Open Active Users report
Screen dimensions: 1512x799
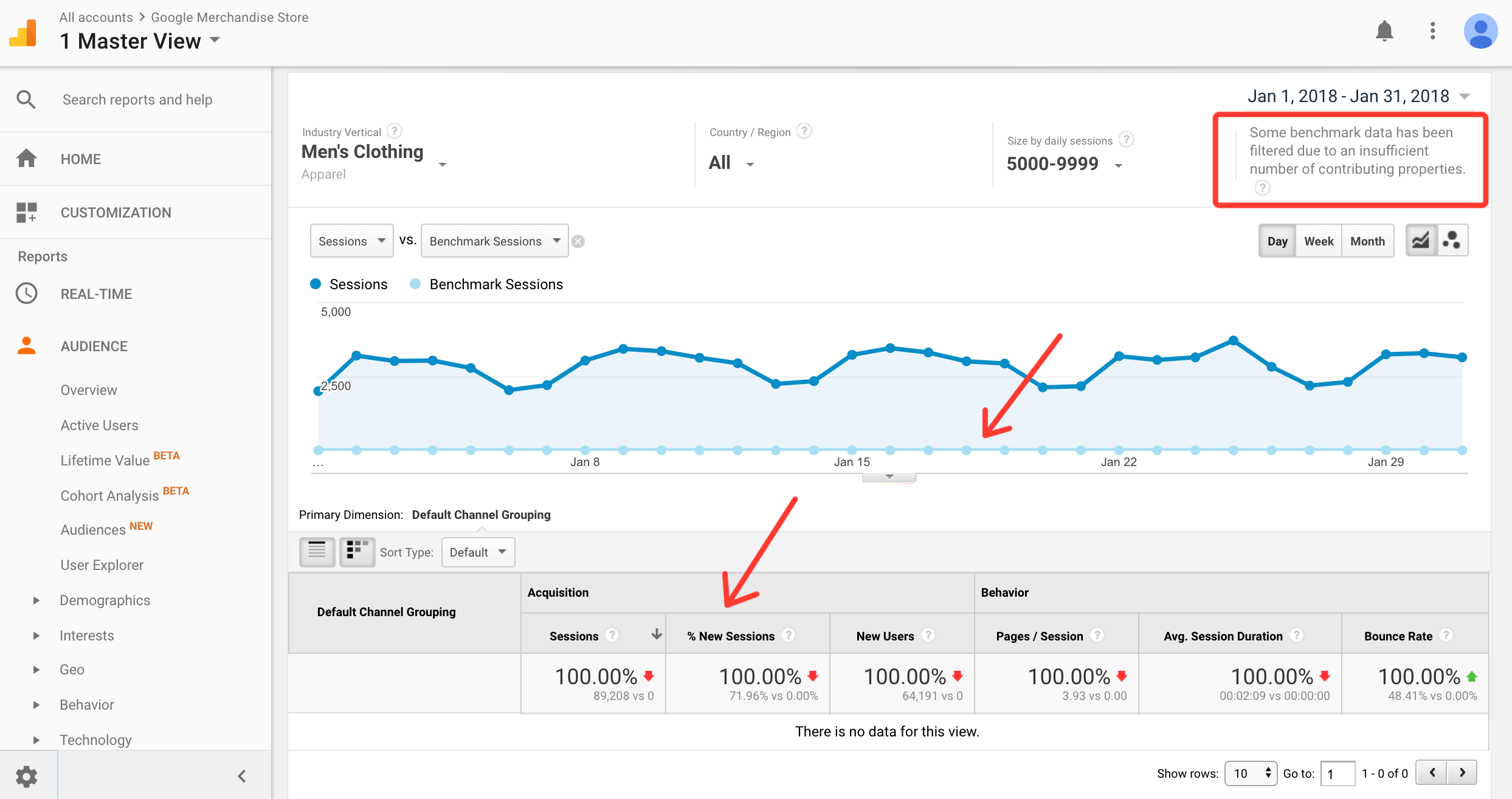(x=99, y=425)
